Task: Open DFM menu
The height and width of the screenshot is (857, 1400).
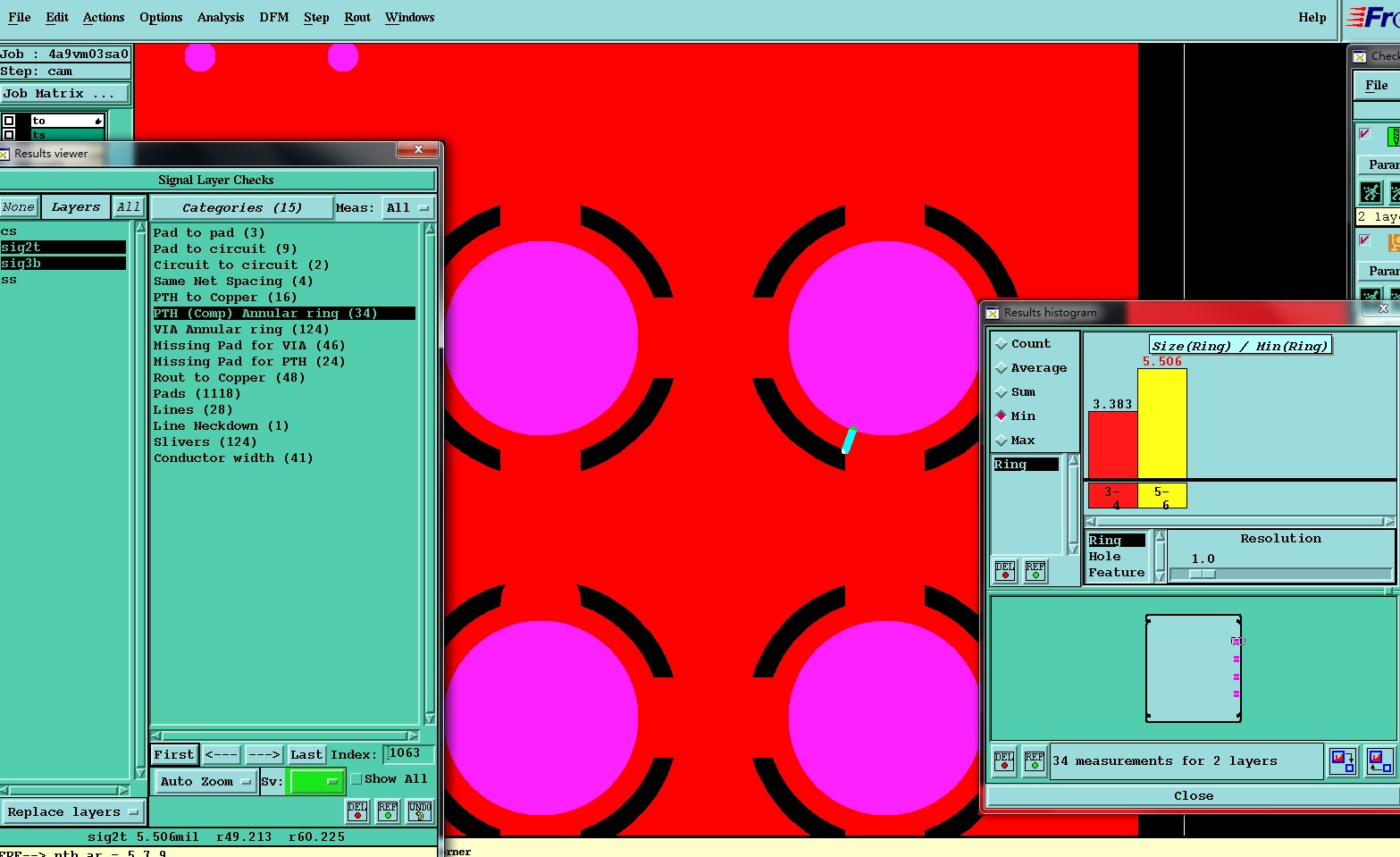Action: pyautogui.click(x=274, y=17)
